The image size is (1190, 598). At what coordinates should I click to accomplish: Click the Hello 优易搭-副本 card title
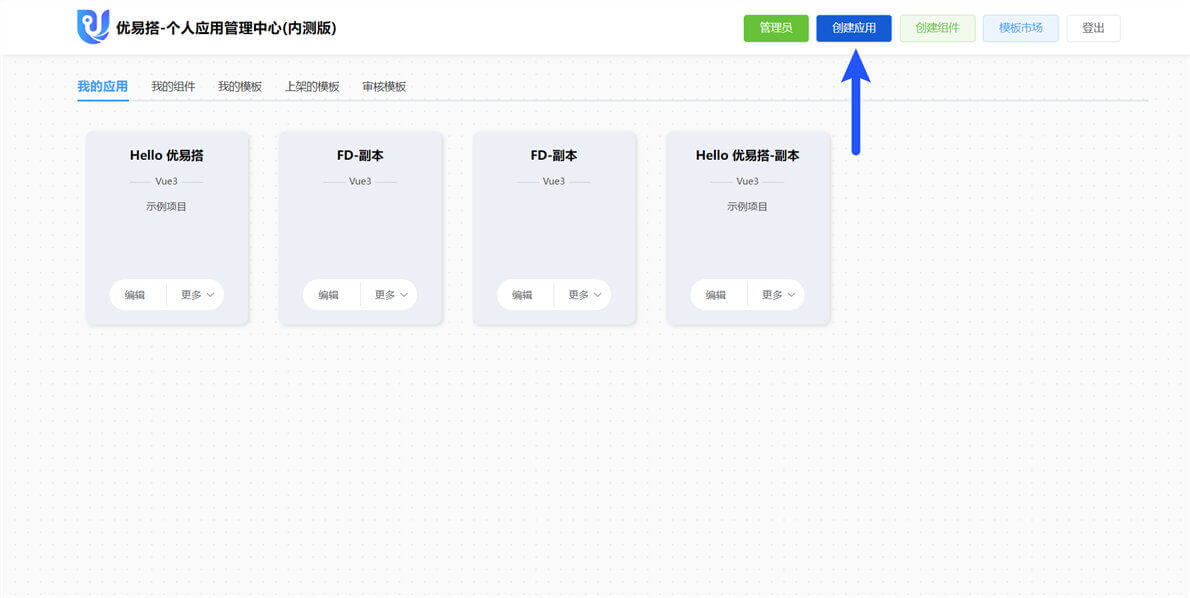(x=748, y=156)
